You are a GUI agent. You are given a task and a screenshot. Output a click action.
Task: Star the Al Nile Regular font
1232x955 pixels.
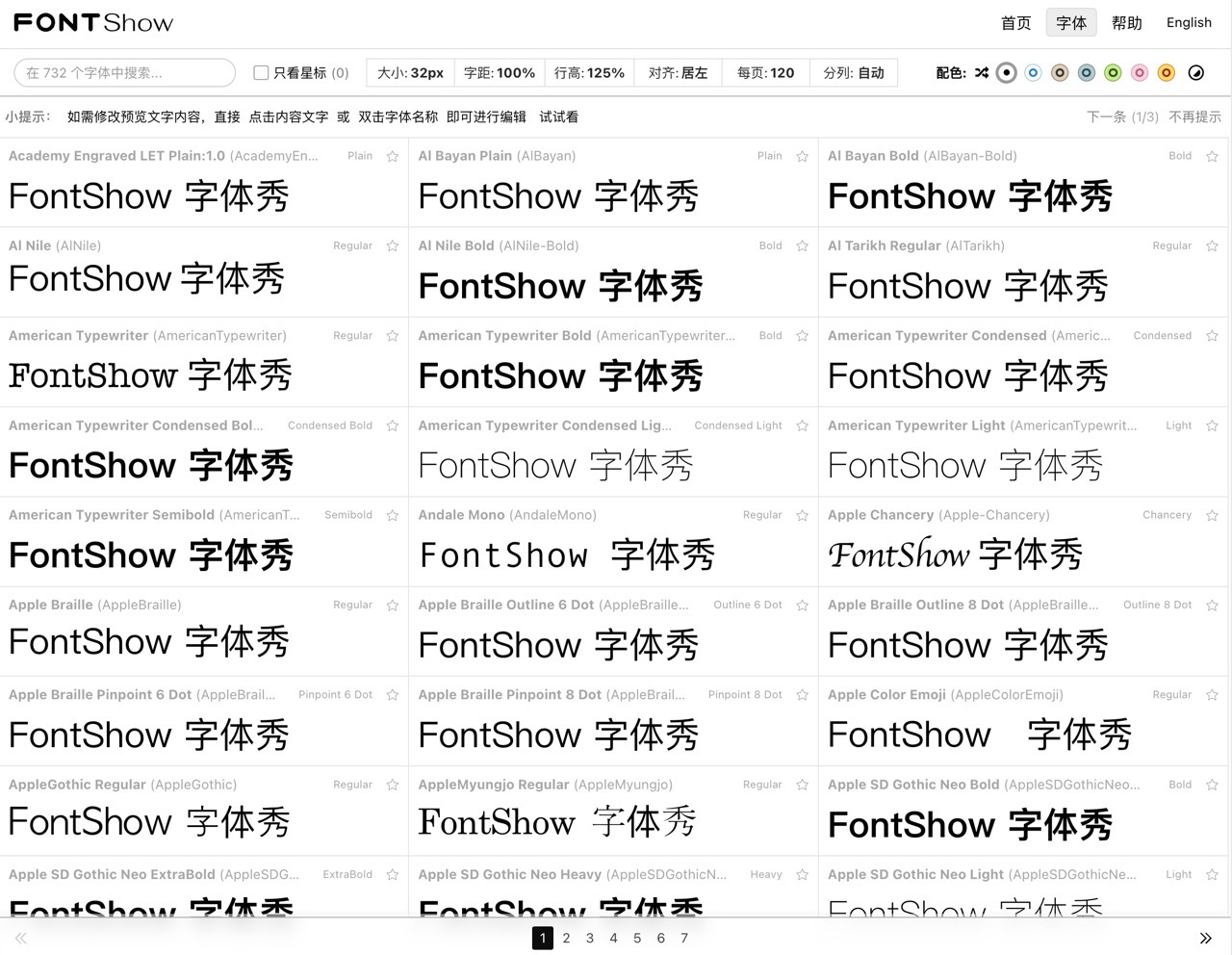[393, 245]
